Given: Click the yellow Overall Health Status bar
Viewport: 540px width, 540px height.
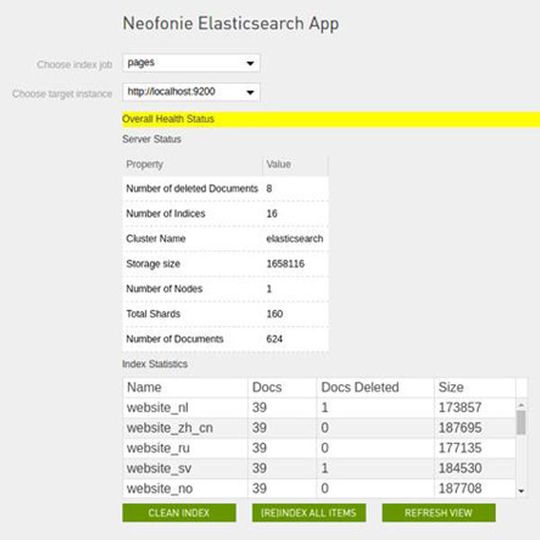Looking at the screenshot, I should tap(331, 119).
